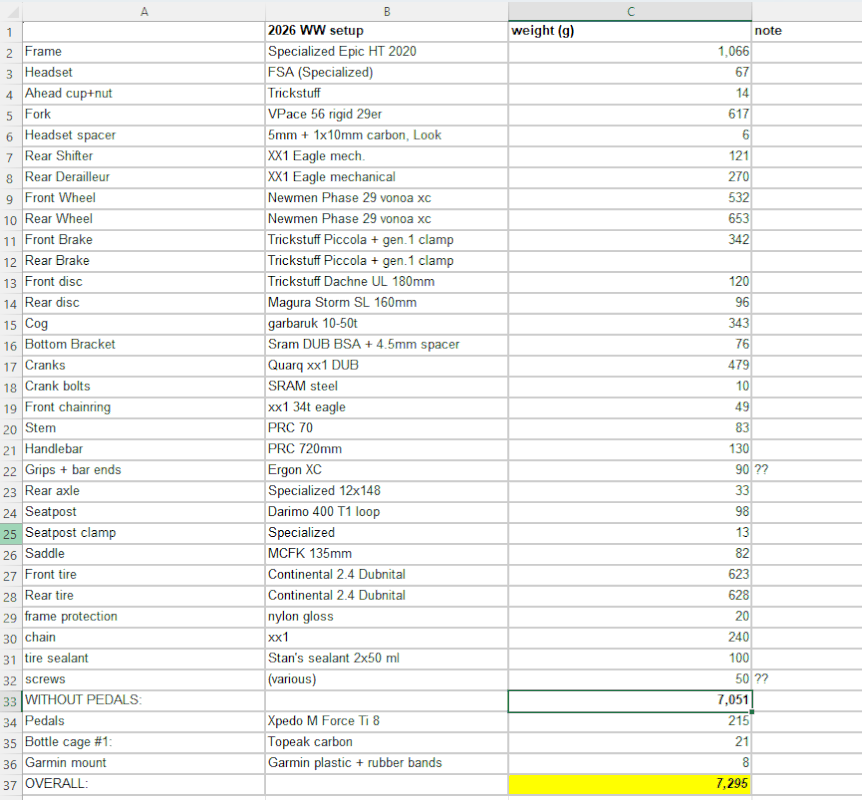Image resolution: width=862 pixels, height=800 pixels.
Task: Select the 'Xpedo M Force Ti 8' cell
Action: (x=386, y=721)
